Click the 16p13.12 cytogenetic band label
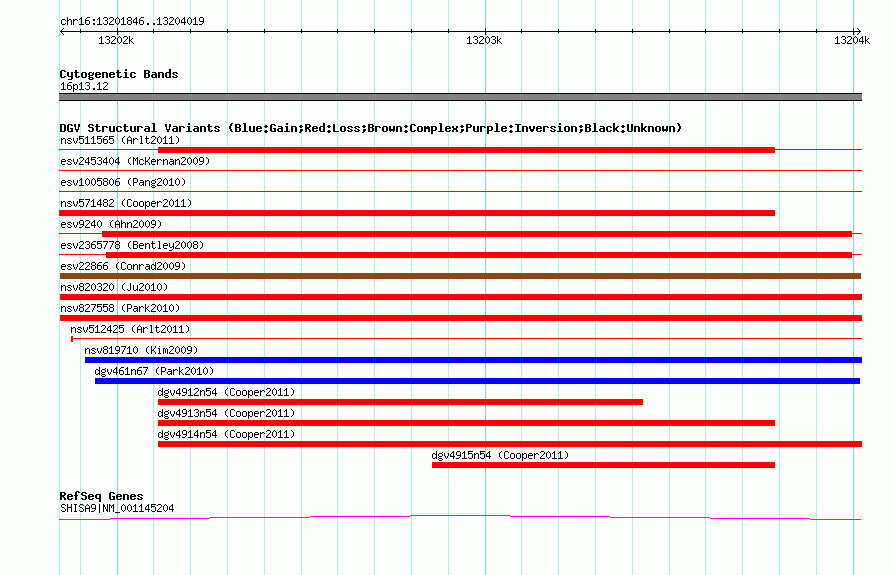This screenshot has height=575, width=890. [x=84, y=86]
